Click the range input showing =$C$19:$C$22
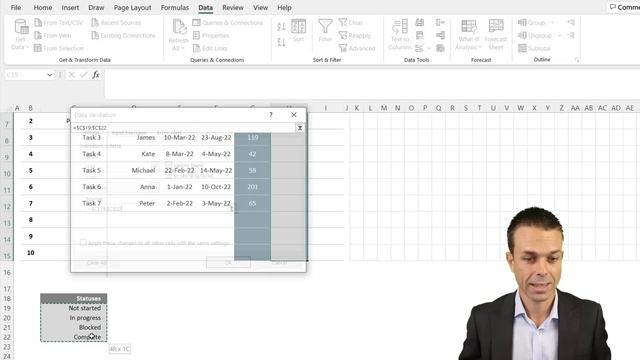The image size is (640, 360). coord(183,128)
